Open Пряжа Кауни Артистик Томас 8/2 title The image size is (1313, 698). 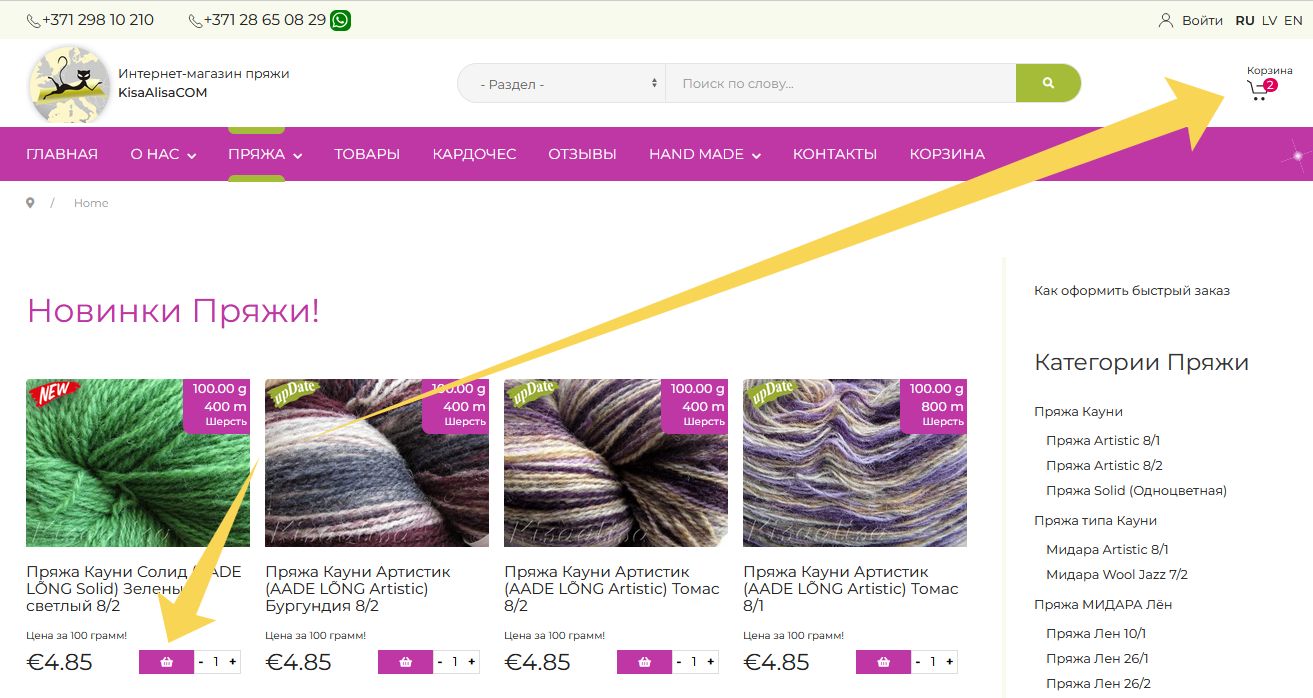click(x=612, y=589)
